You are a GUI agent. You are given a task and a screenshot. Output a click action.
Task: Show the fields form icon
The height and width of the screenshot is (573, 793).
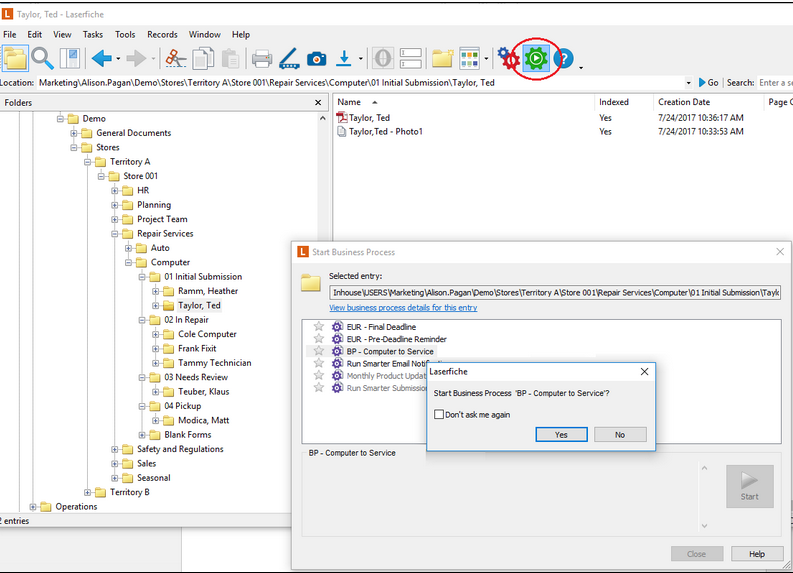pos(411,59)
